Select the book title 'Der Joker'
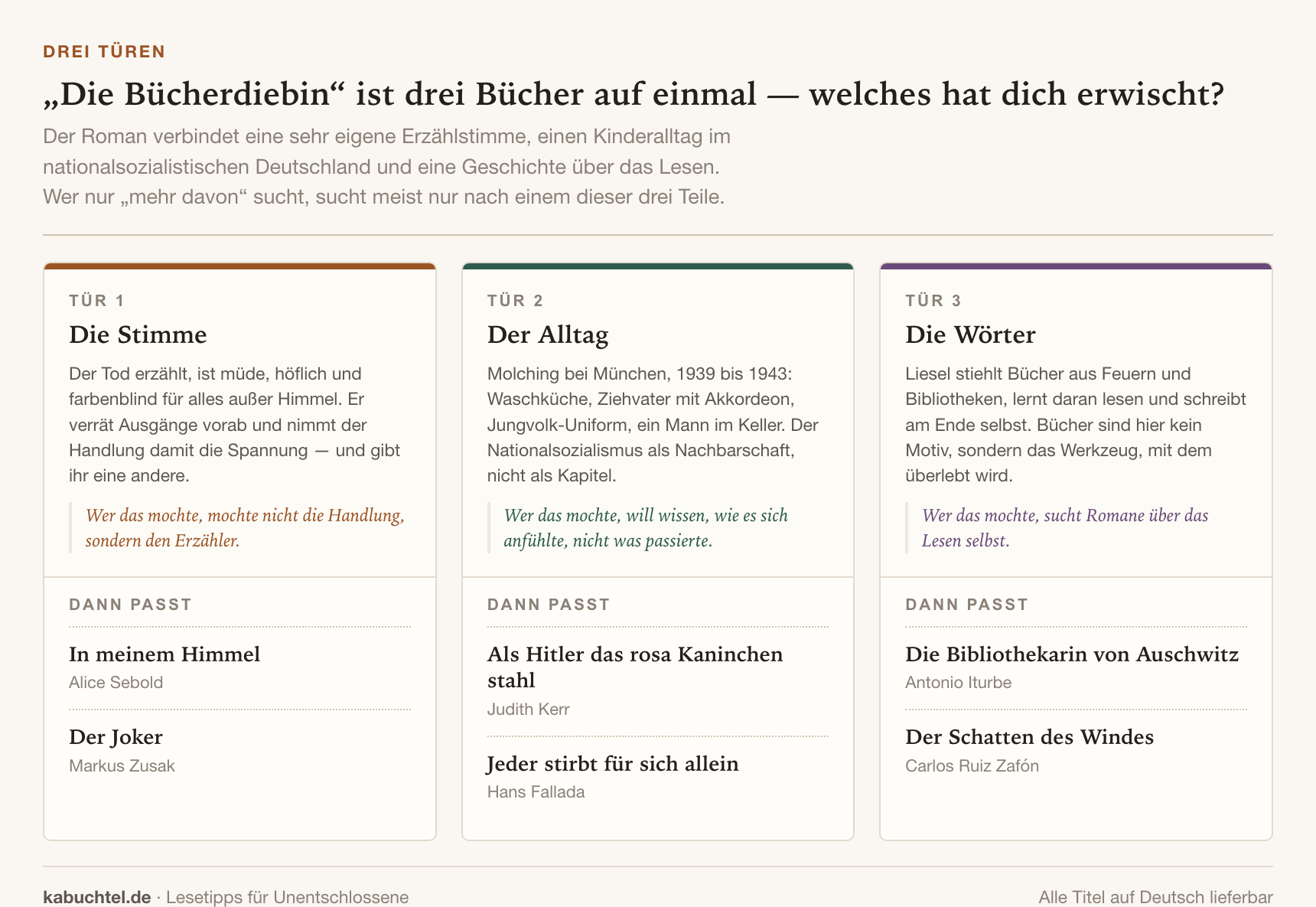Viewport: 1316px width, 907px height. pos(116,736)
